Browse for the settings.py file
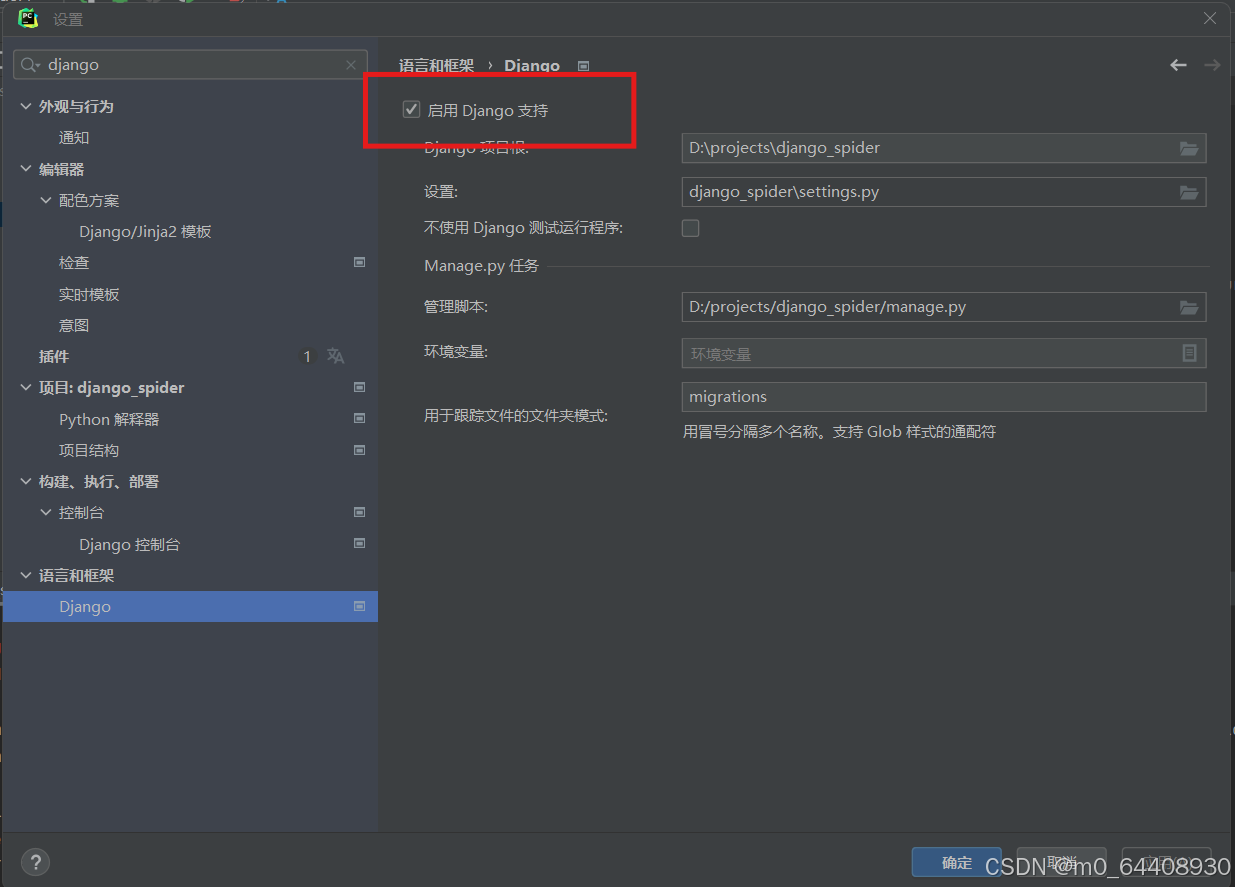The height and width of the screenshot is (887, 1235). tap(1189, 192)
